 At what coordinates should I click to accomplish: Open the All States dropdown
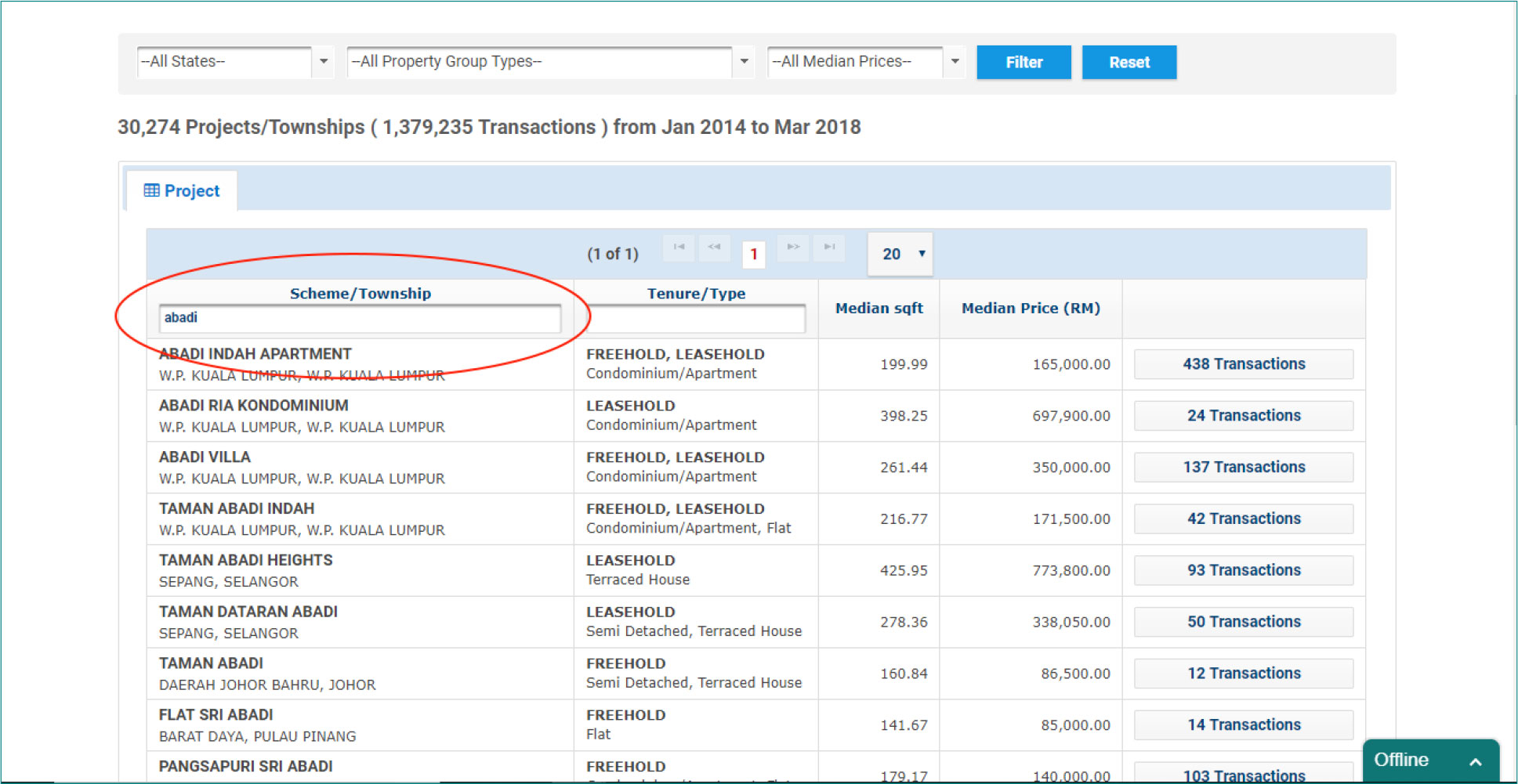click(235, 62)
